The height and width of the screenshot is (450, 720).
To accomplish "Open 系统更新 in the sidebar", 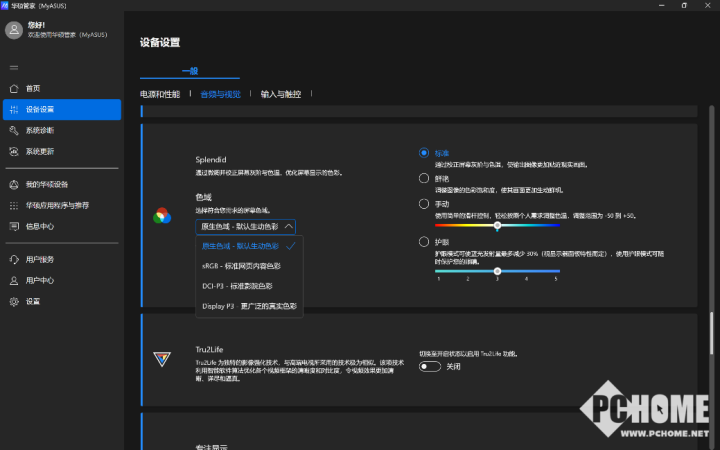I will (62, 152).
